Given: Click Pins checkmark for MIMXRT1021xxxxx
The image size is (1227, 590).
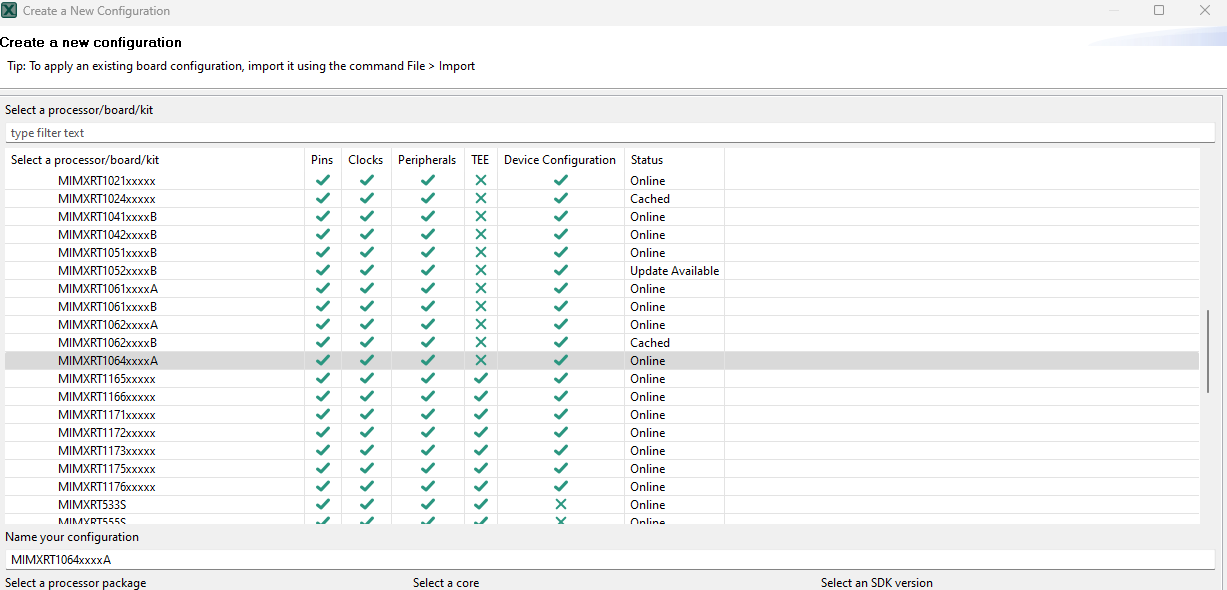Looking at the screenshot, I should (322, 181).
